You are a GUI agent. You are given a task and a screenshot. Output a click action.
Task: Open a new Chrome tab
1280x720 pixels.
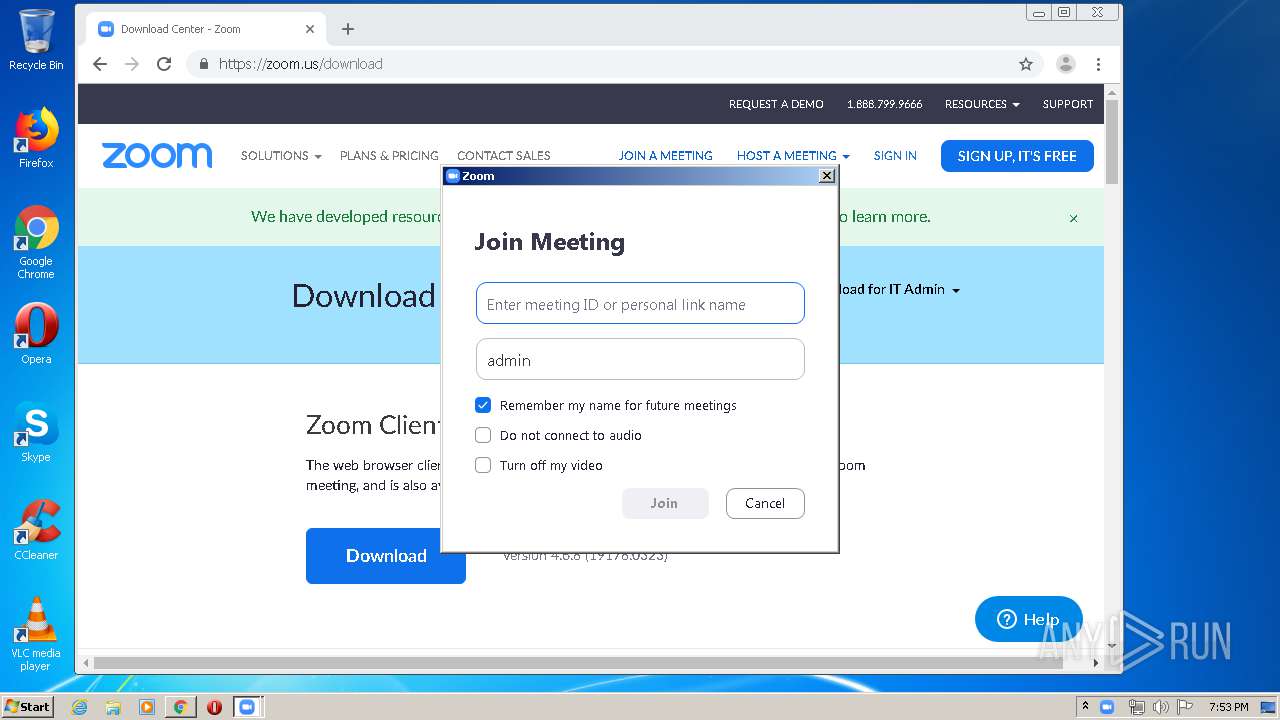tap(348, 29)
